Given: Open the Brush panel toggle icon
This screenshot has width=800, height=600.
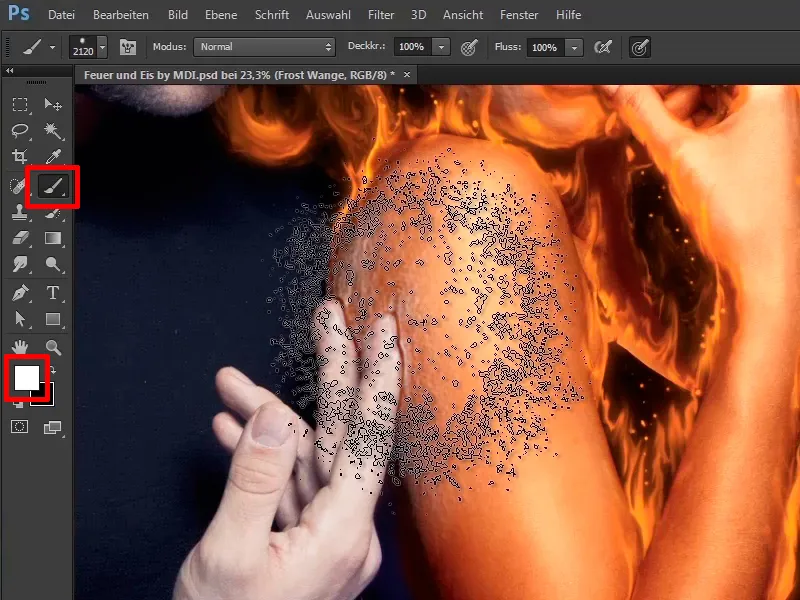Looking at the screenshot, I should coord(128,47).
